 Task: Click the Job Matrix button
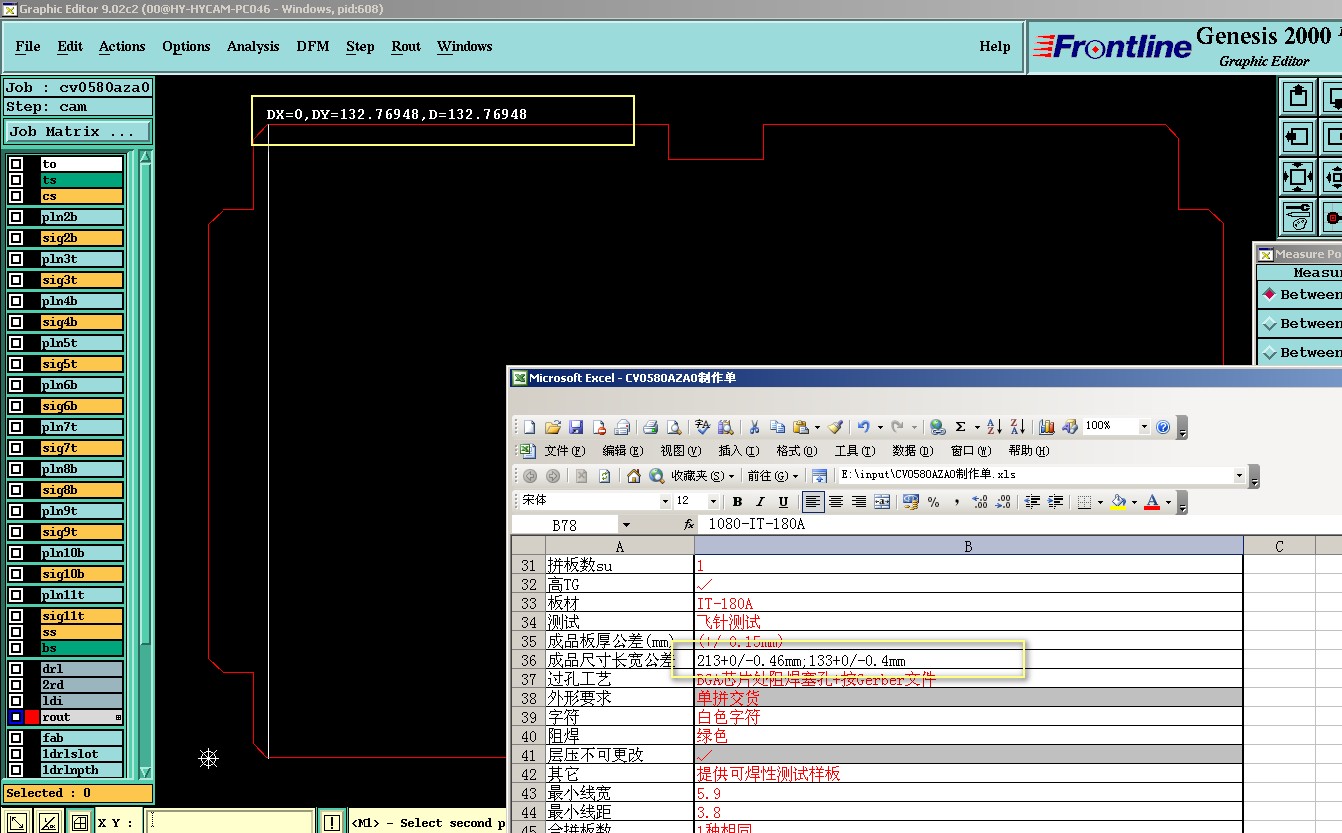click(78, 132)
